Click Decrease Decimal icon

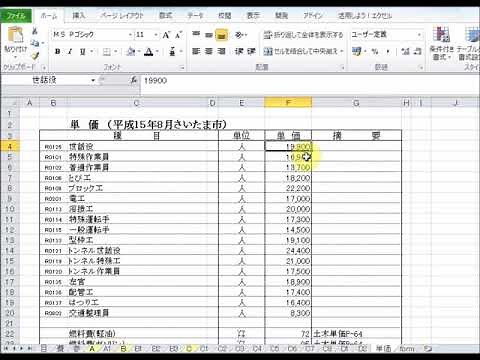pos(418,51)
